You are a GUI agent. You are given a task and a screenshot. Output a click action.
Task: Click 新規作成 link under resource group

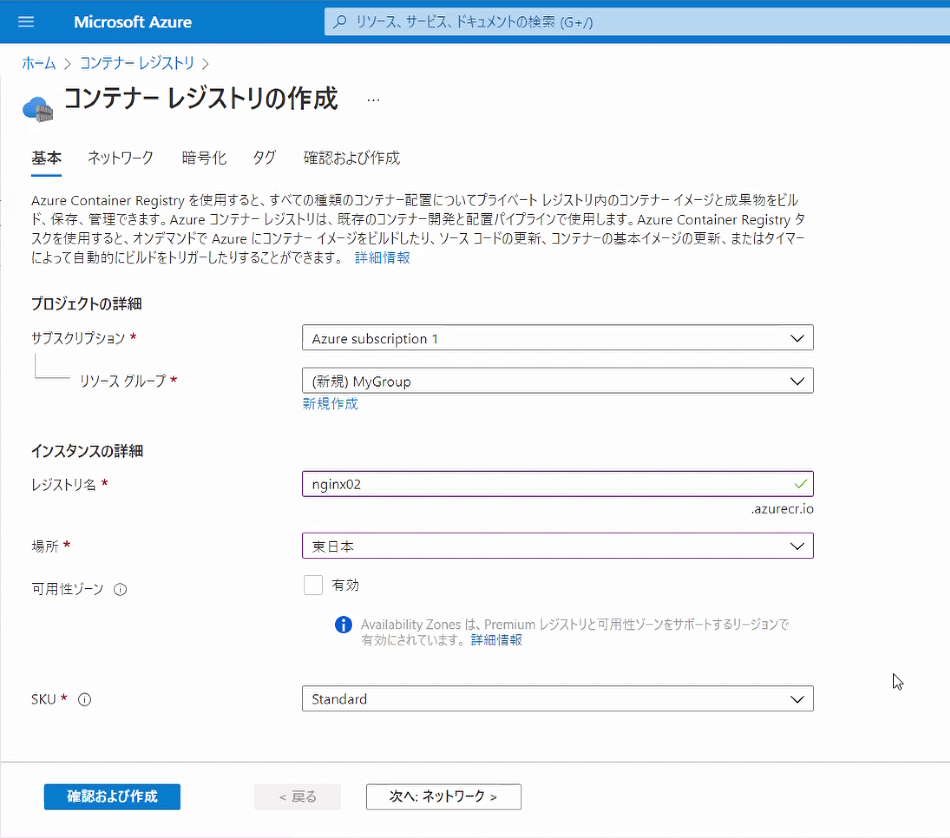point(330,404)
